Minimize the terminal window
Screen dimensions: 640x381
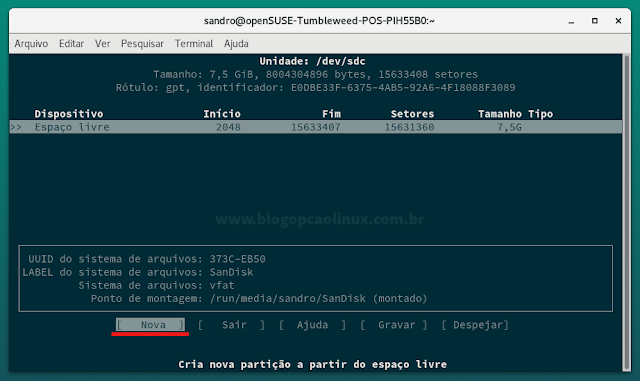(x=571, y=21)
